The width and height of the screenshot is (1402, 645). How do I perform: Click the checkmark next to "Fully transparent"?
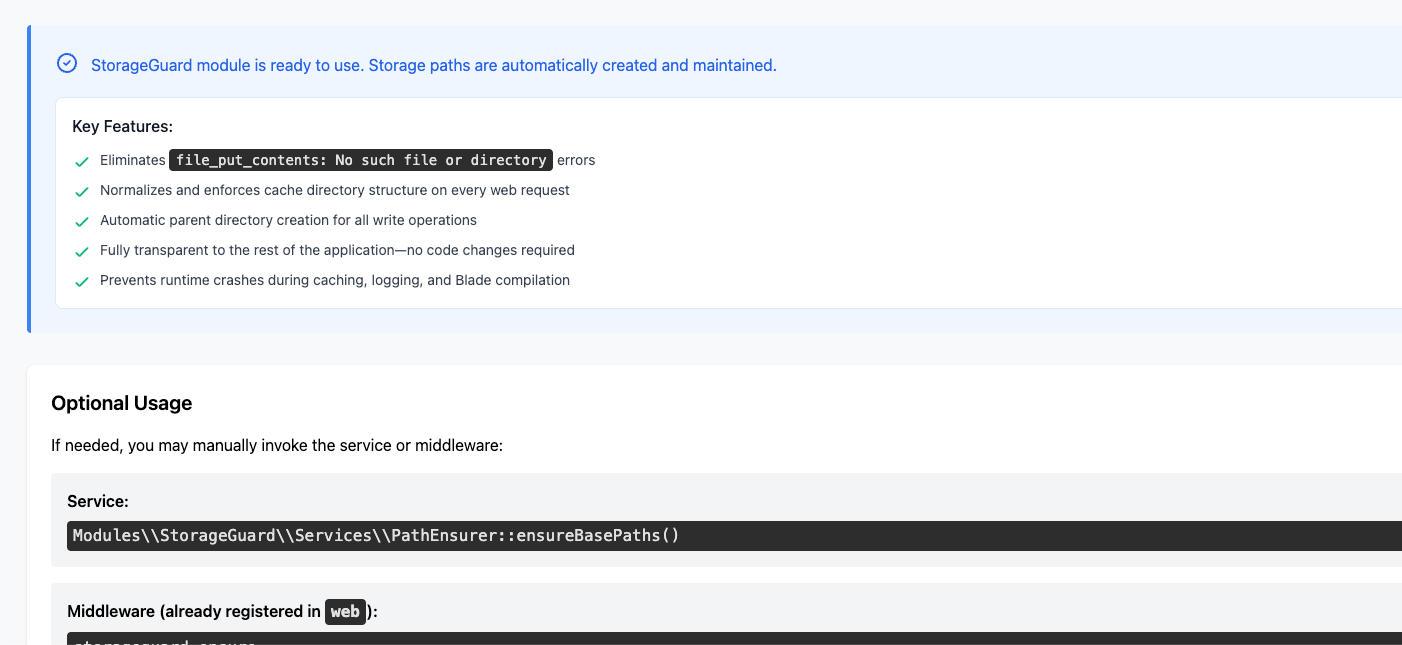82,251
